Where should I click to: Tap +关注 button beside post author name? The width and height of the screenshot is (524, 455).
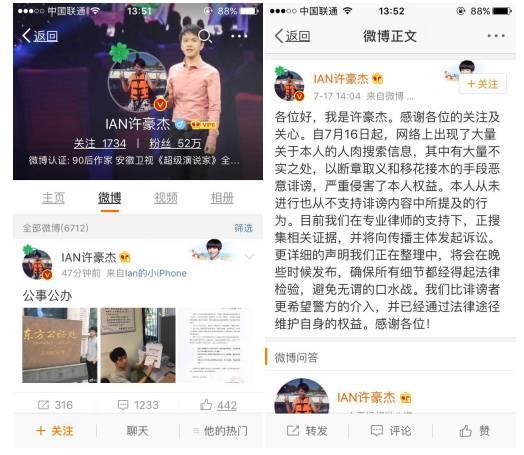[483, 84]
